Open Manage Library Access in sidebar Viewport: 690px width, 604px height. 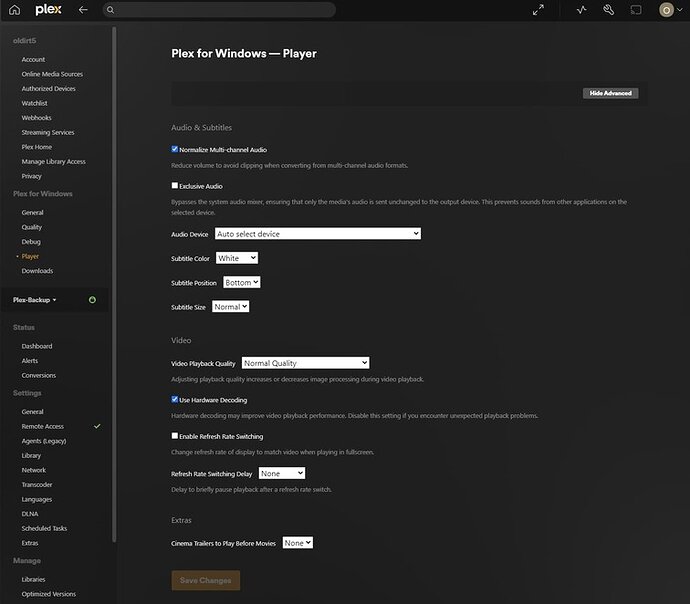pos(53,161)
